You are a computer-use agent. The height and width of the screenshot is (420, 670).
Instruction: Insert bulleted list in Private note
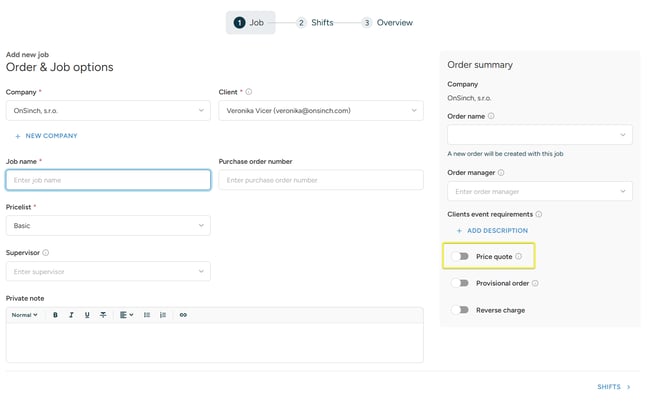147,315
